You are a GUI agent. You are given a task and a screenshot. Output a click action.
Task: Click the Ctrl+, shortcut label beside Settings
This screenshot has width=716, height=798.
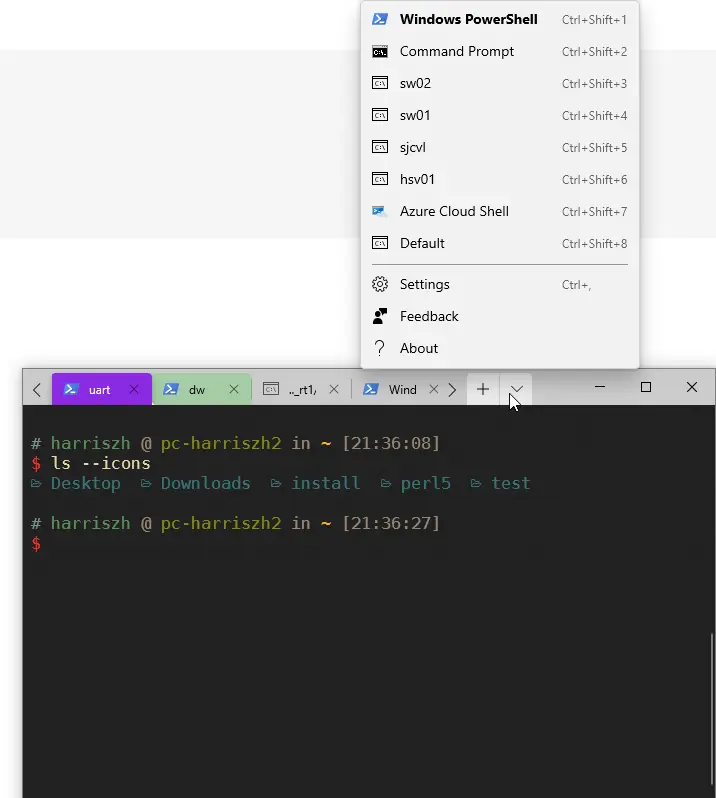(576, 285)
